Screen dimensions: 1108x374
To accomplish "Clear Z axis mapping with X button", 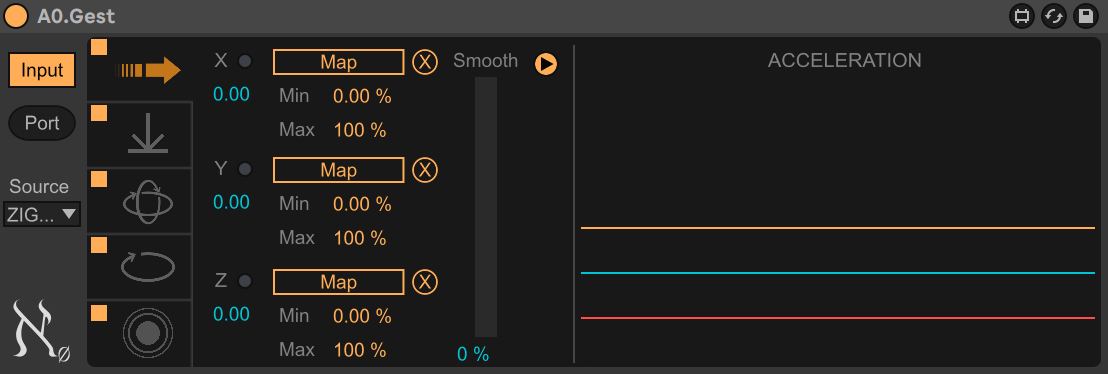I will click(425, 282).
